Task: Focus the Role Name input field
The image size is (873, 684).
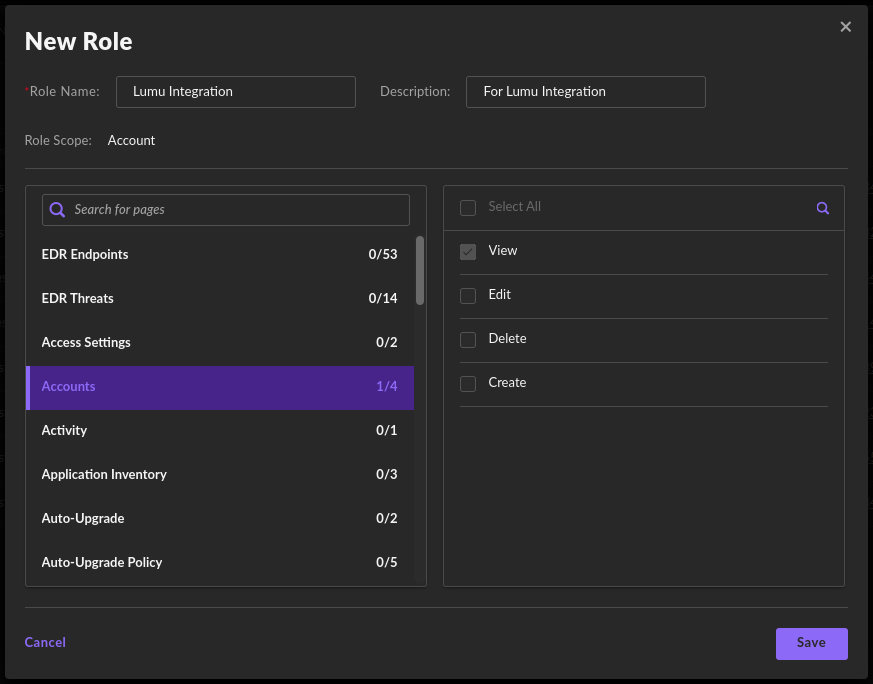Action: coord(236,92)
